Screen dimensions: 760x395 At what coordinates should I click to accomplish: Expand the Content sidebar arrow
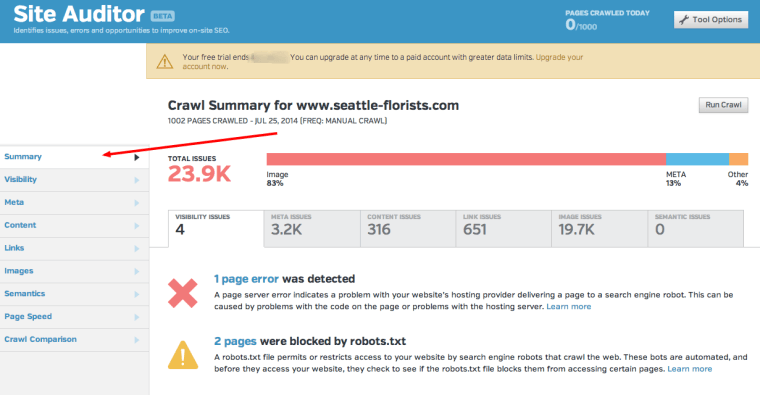click(137, 225)
